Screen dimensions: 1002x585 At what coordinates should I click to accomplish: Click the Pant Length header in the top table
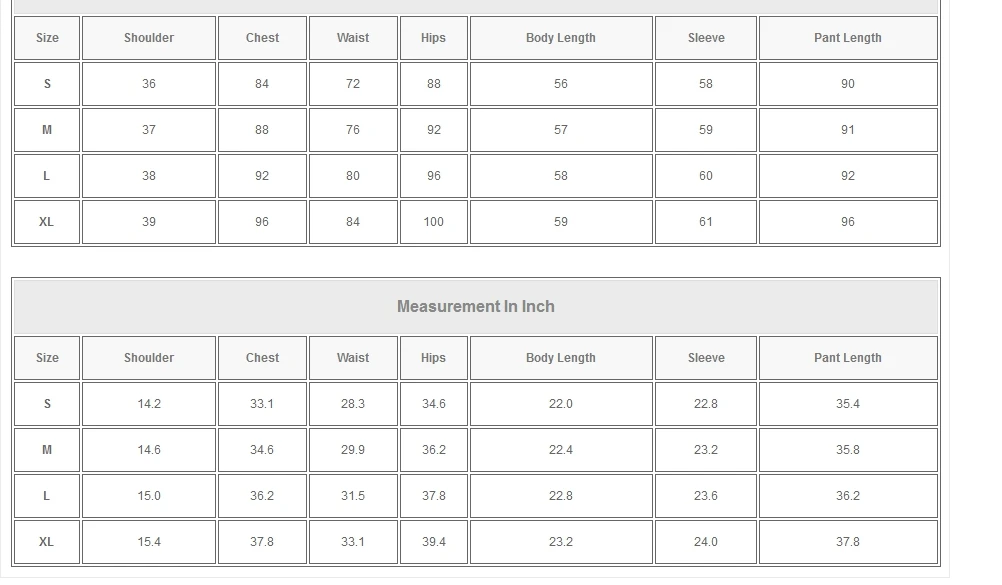[x=848, y=38]
